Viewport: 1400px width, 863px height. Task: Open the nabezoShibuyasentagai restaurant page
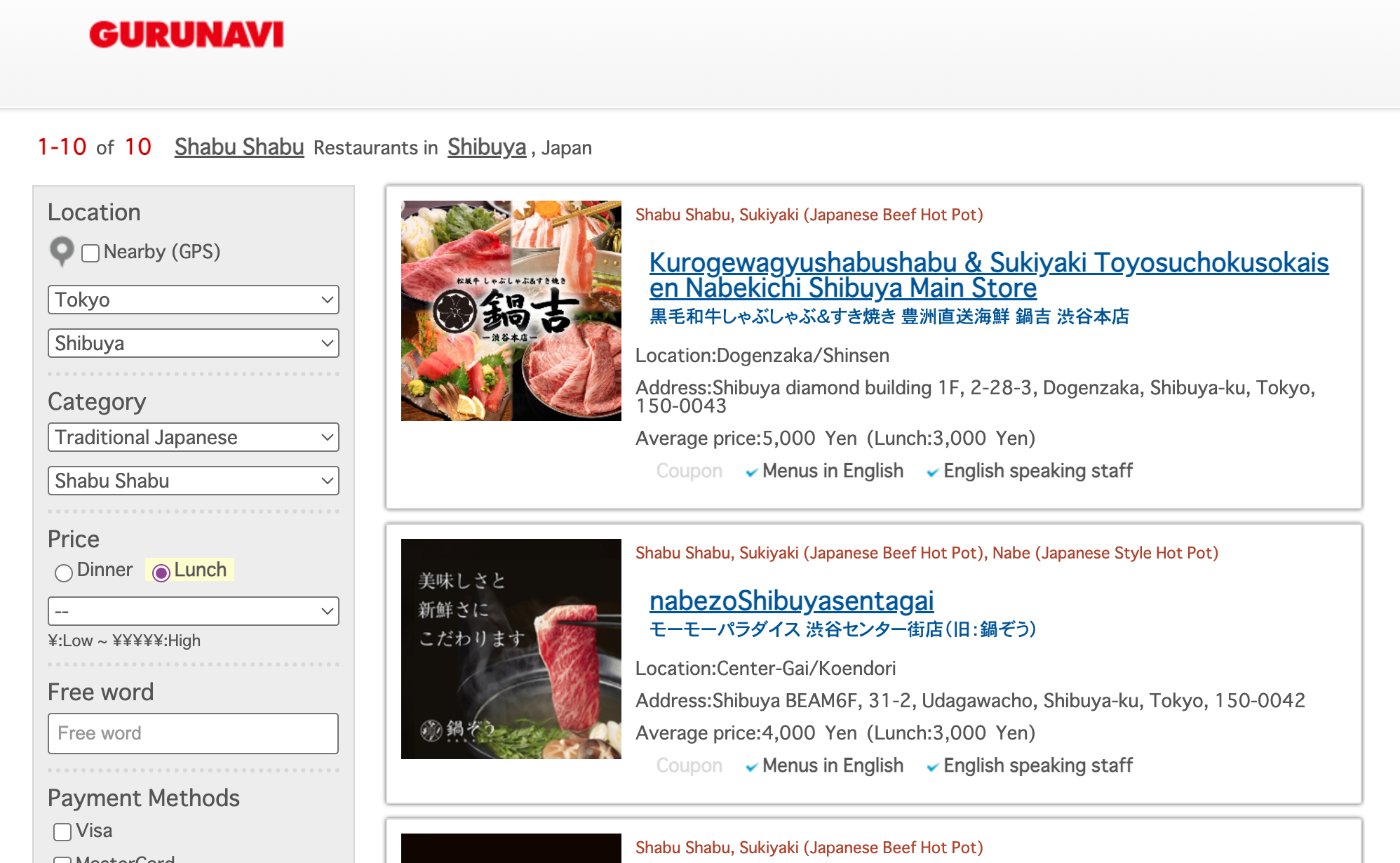point(791,600)
